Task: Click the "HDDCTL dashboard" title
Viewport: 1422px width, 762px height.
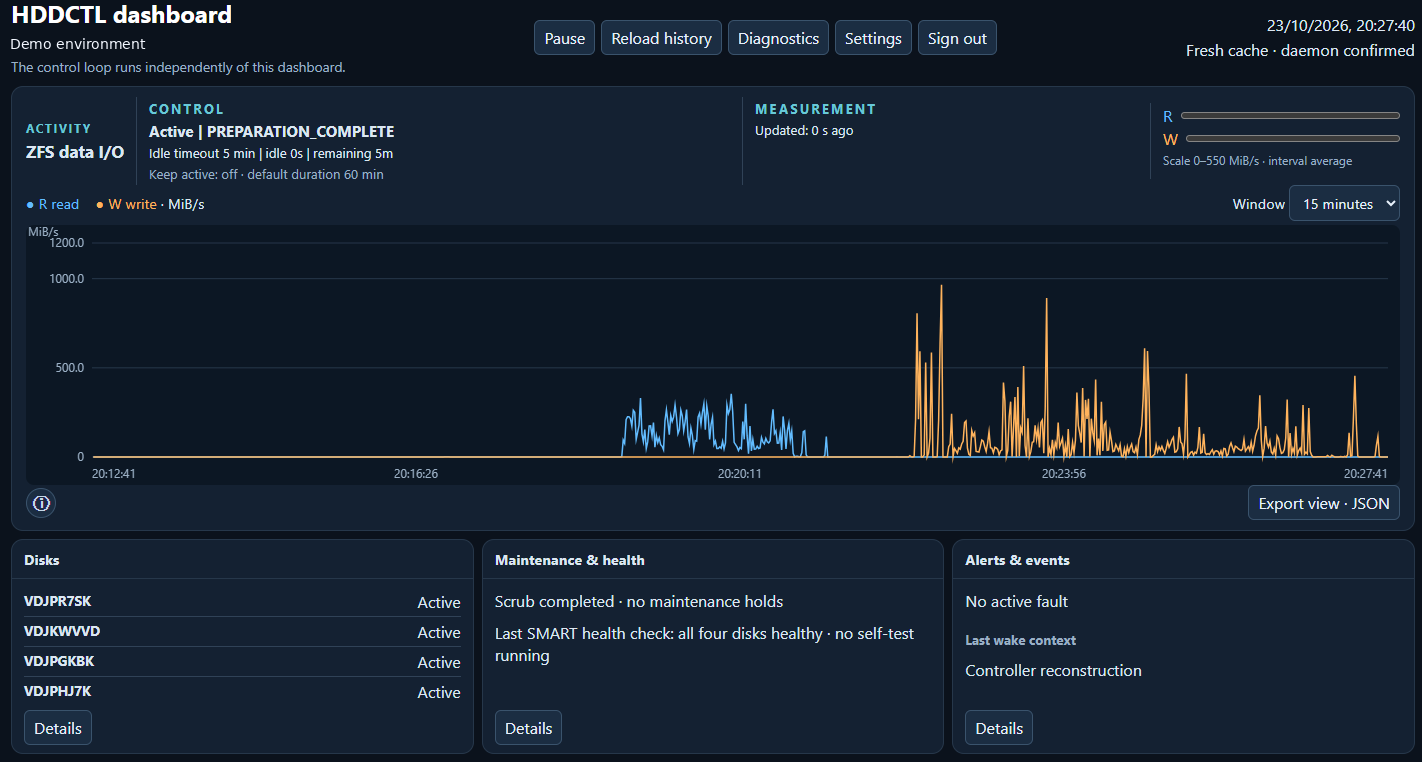Action: pos(121,15)
